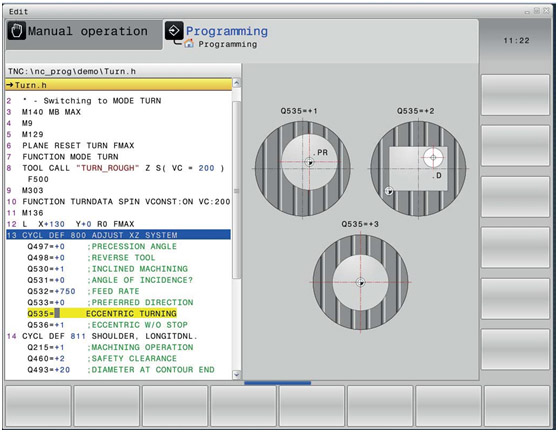Click the Manual operation hand icon
The height and width of the screenshot is (432, 558).
[x=17, y=31]
